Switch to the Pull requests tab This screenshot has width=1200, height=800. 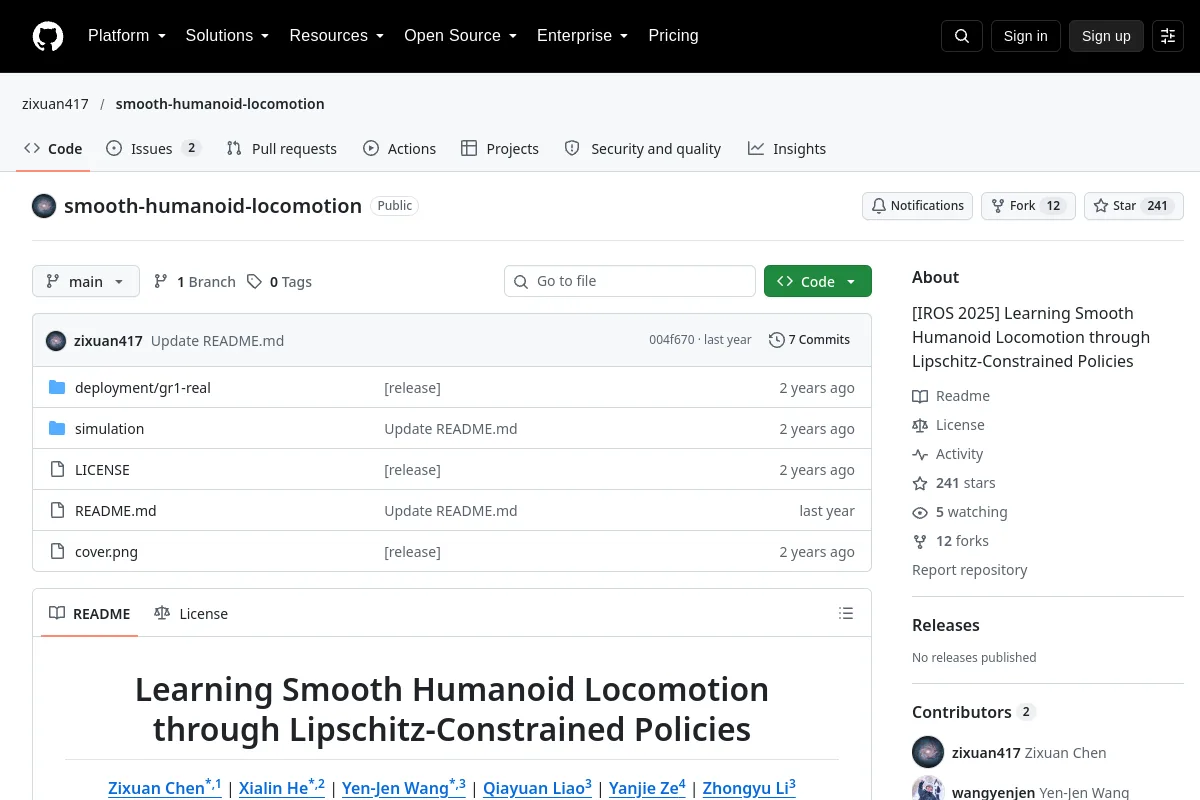282,149
